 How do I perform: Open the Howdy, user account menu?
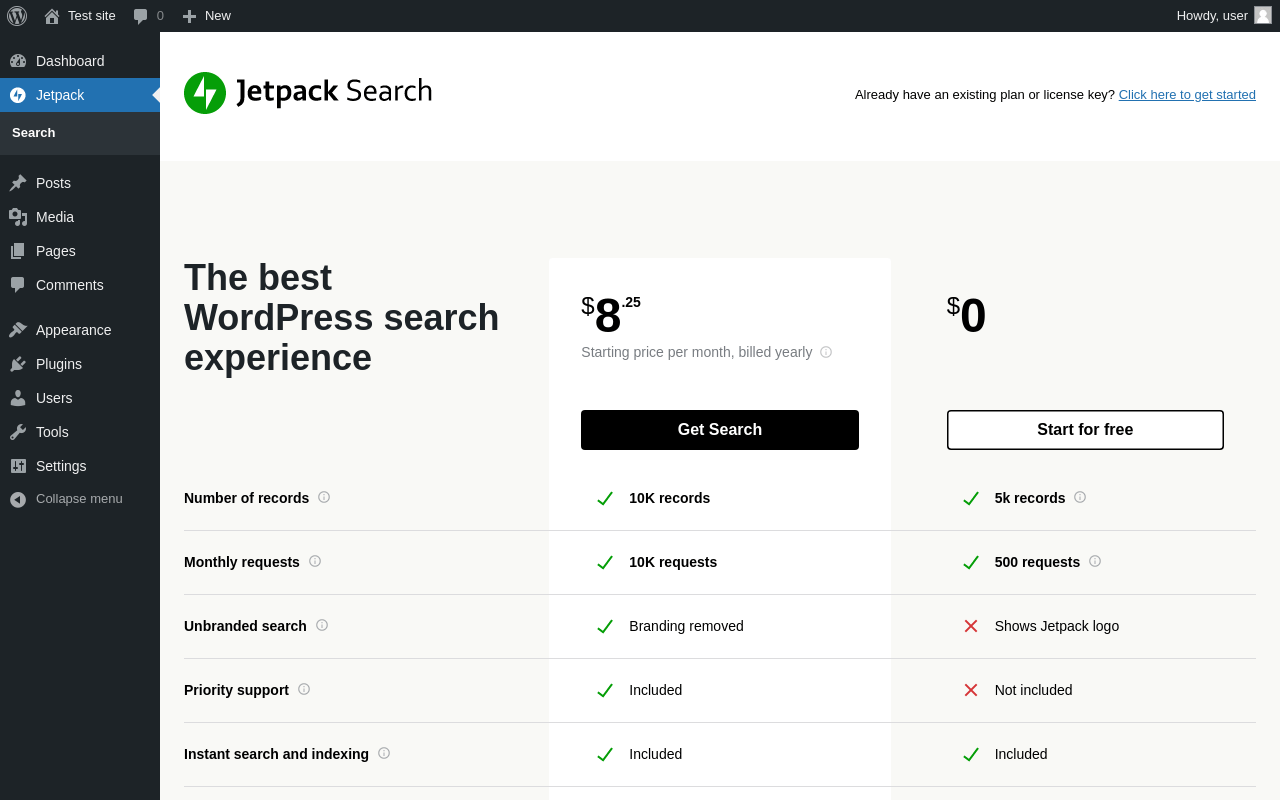coord(1224,16)
